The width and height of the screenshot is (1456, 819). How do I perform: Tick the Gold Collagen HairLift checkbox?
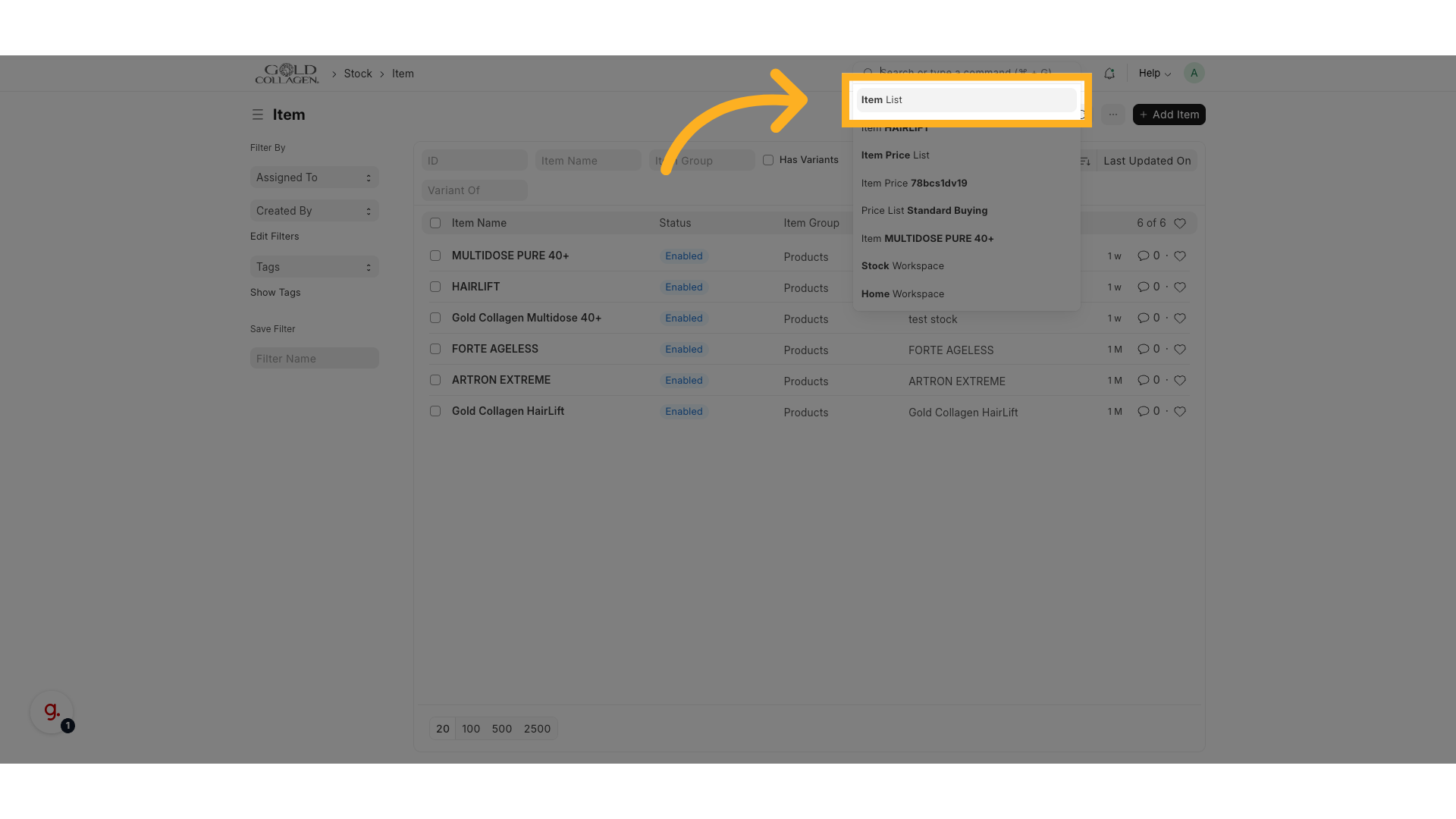click(435, 411)
